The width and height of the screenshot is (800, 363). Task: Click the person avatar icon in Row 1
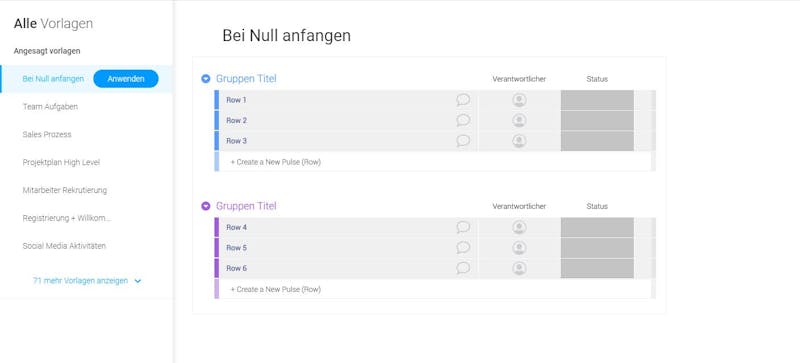click(x=519, y=100)
